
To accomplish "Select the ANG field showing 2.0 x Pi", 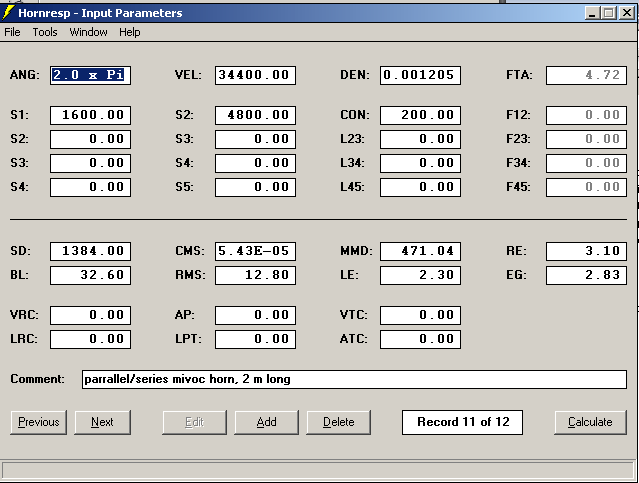I will [x=90, y=75].
